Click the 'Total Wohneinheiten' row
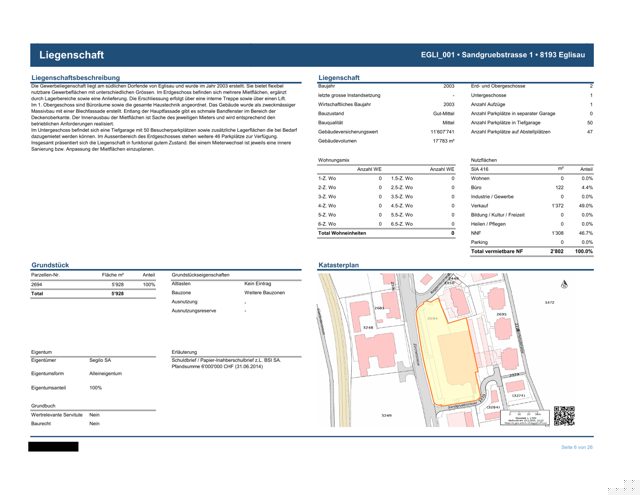This screenshot has width=640, height=495. pyautogui.click(x=386, y=233)
